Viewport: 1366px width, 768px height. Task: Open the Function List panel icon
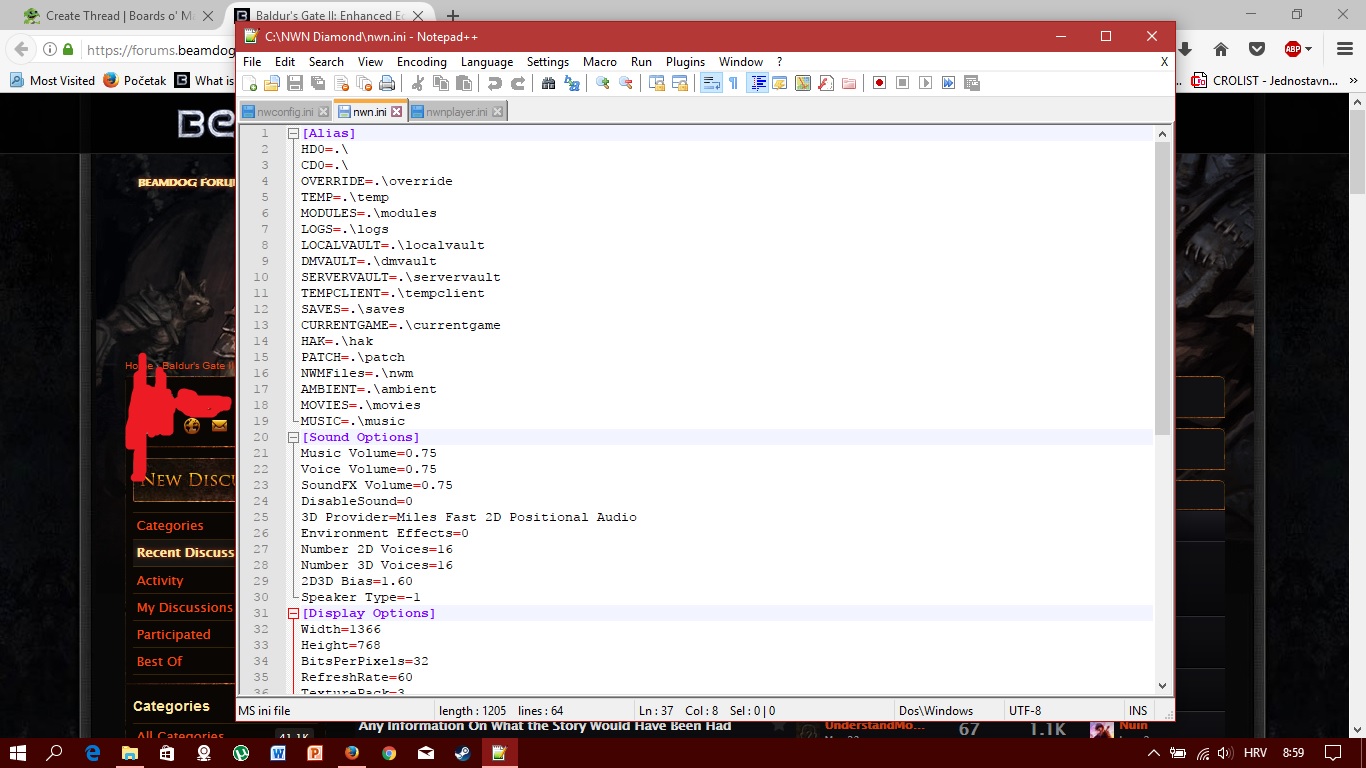pos(826,83)
